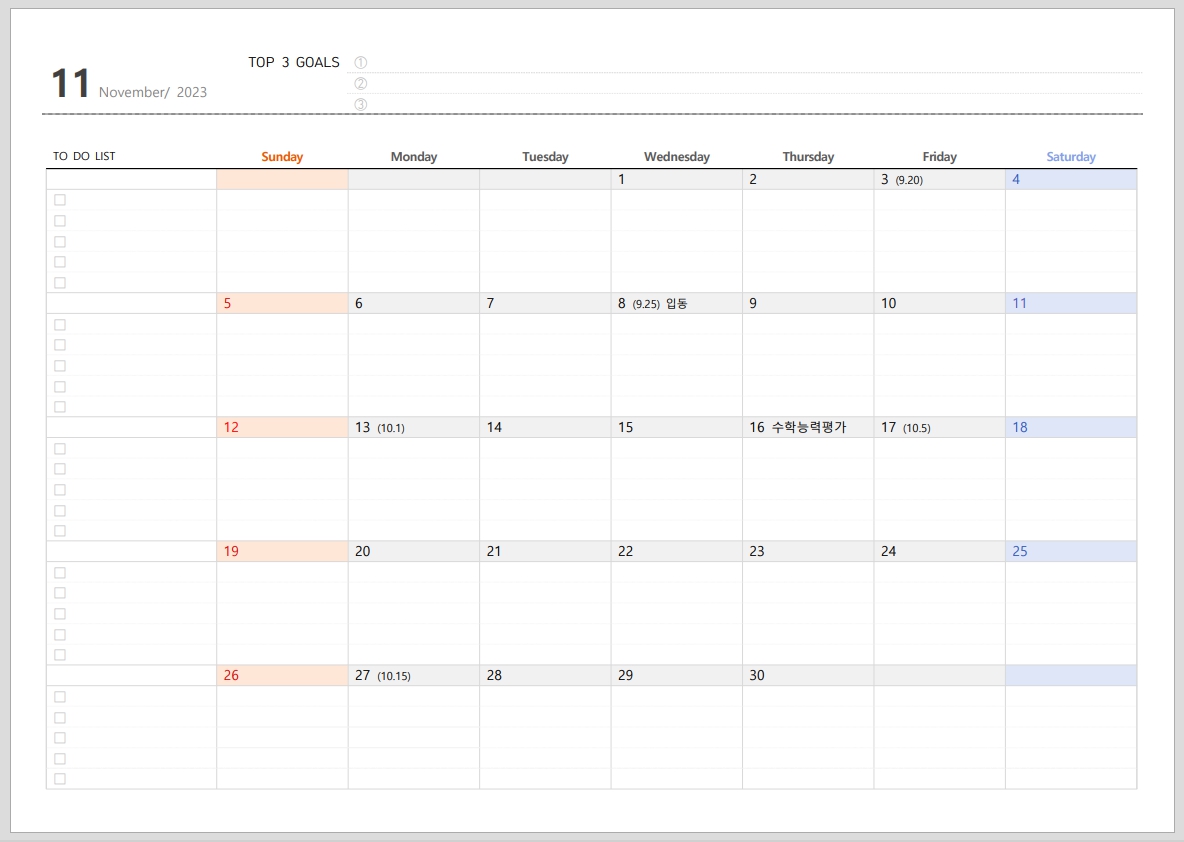1184x842 pixels.
Task: Select Sunday date 12
Action: [x=282, y=427]
